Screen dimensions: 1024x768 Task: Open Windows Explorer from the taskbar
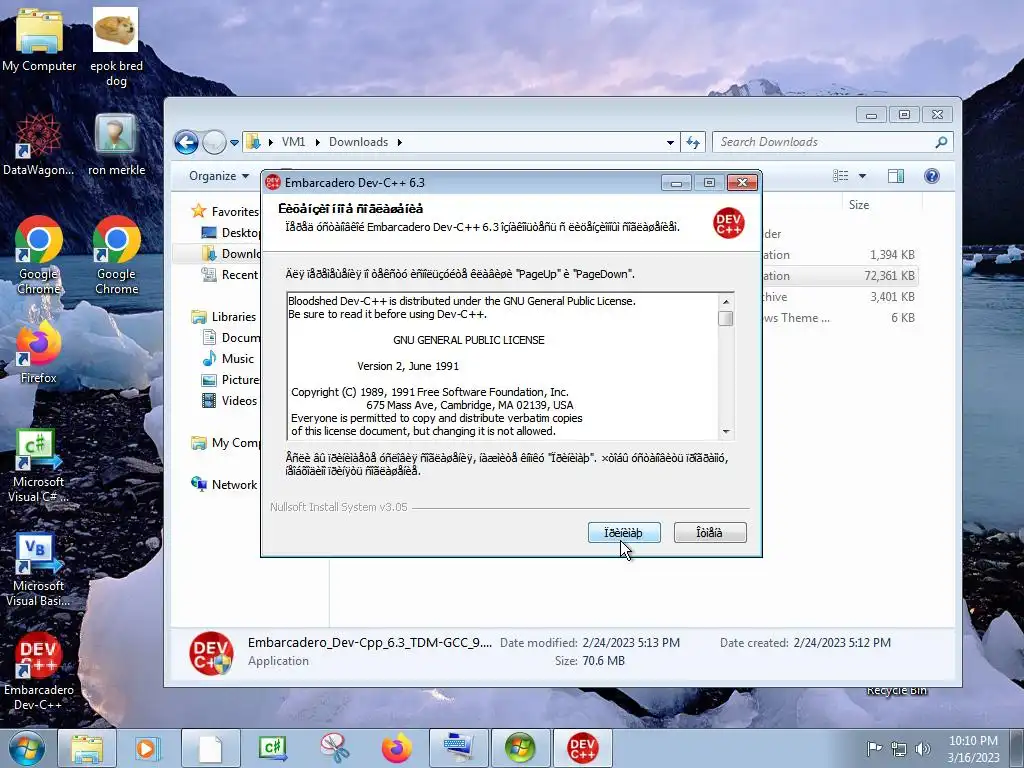pyautogui.click(x=87, y=748)
